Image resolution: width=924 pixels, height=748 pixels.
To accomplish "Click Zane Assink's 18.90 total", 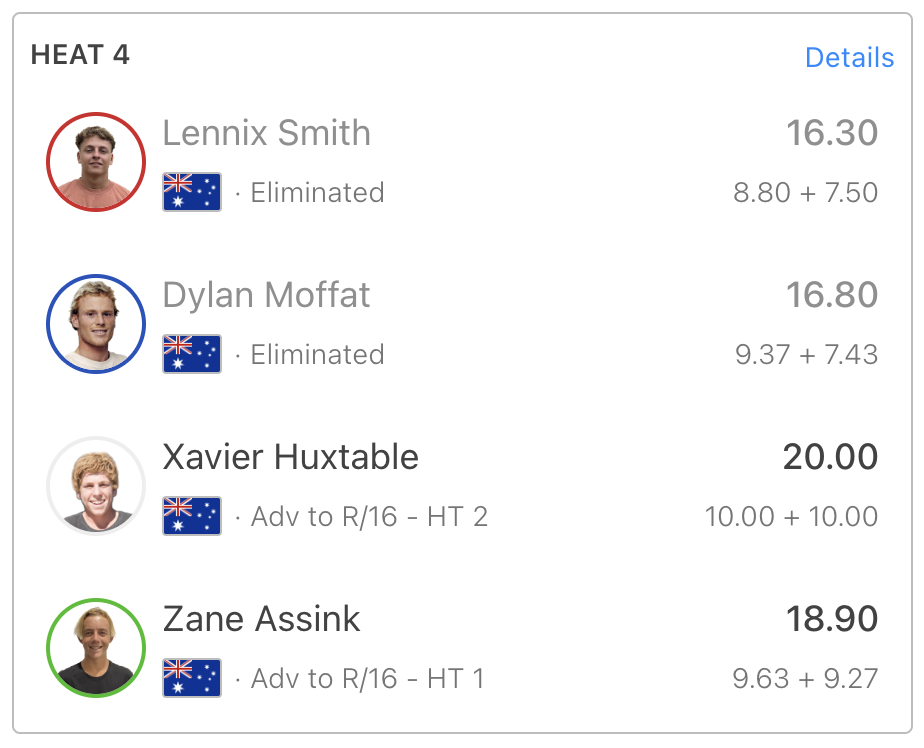I will 832,619.
